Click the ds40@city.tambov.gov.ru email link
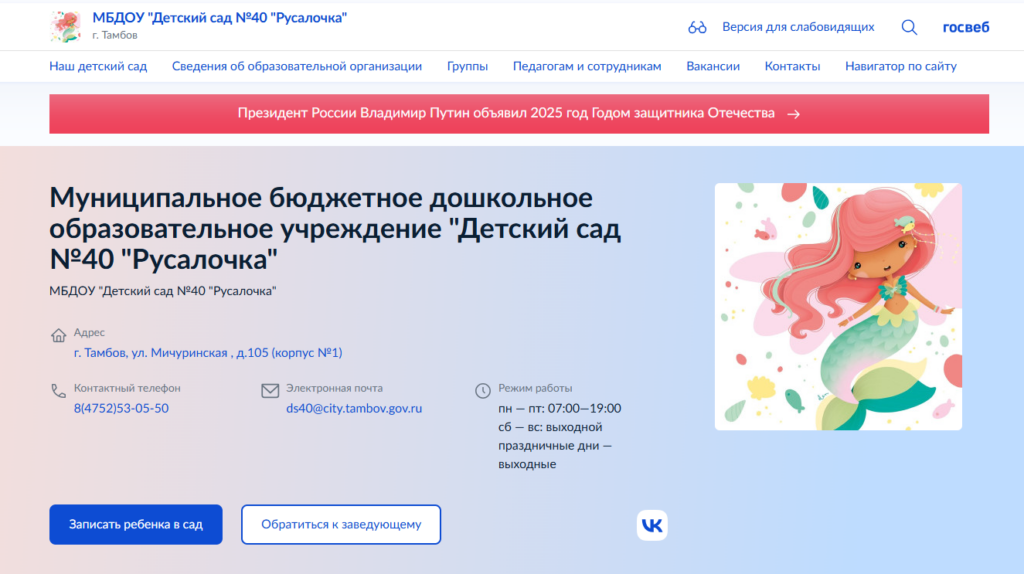1024x574 pixels. pyautogui.click(x=354, y=408)
